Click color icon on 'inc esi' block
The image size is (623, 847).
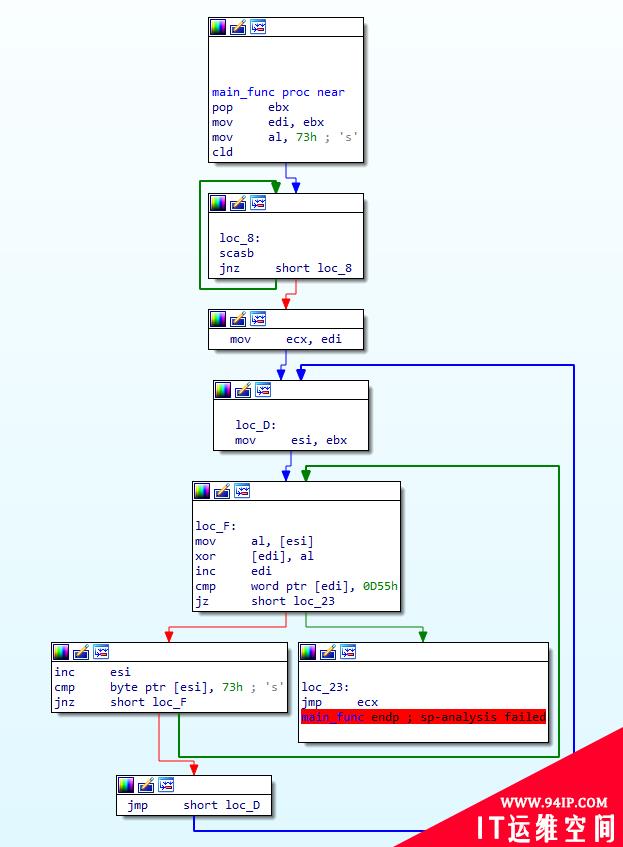(61, 652)
